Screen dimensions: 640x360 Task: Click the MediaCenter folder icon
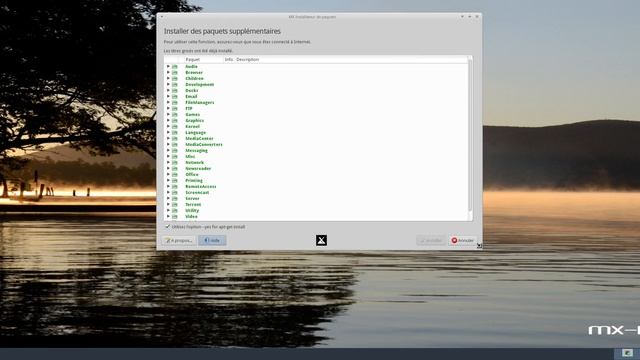pyautogui.click(x=175, y=138)
